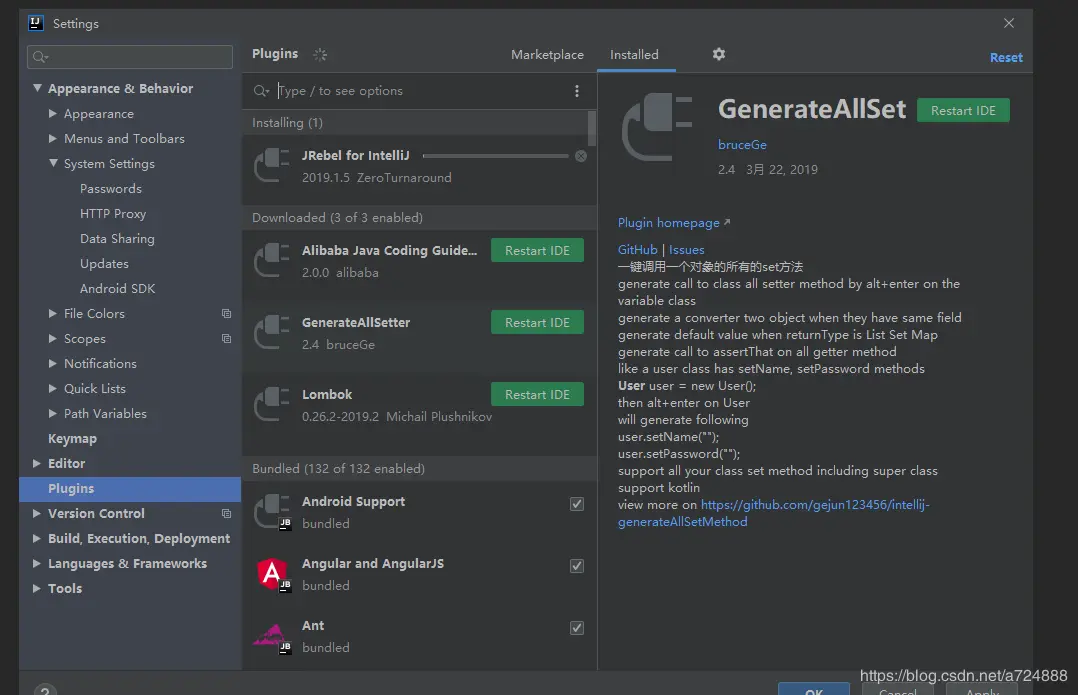The image size is (1078, 695).
Task: Toggle the Ant plugin checkbox
Action: pos(577,628)
